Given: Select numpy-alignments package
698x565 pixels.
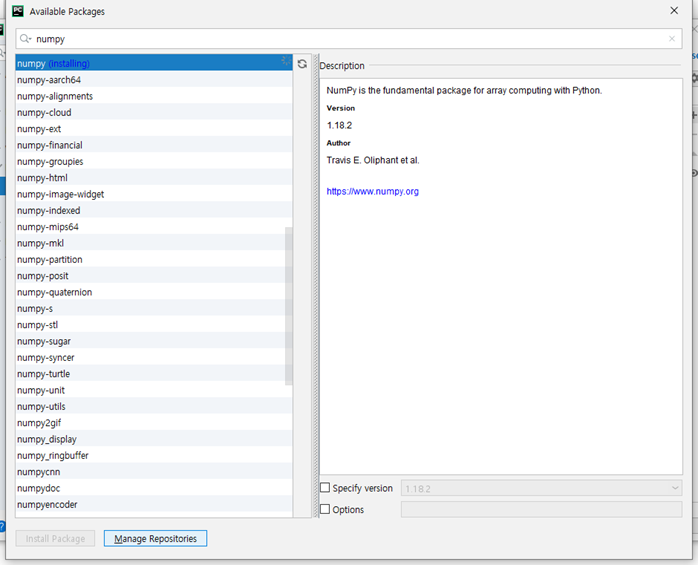Looking at the screenshot, I should click(x=154, y=96).
